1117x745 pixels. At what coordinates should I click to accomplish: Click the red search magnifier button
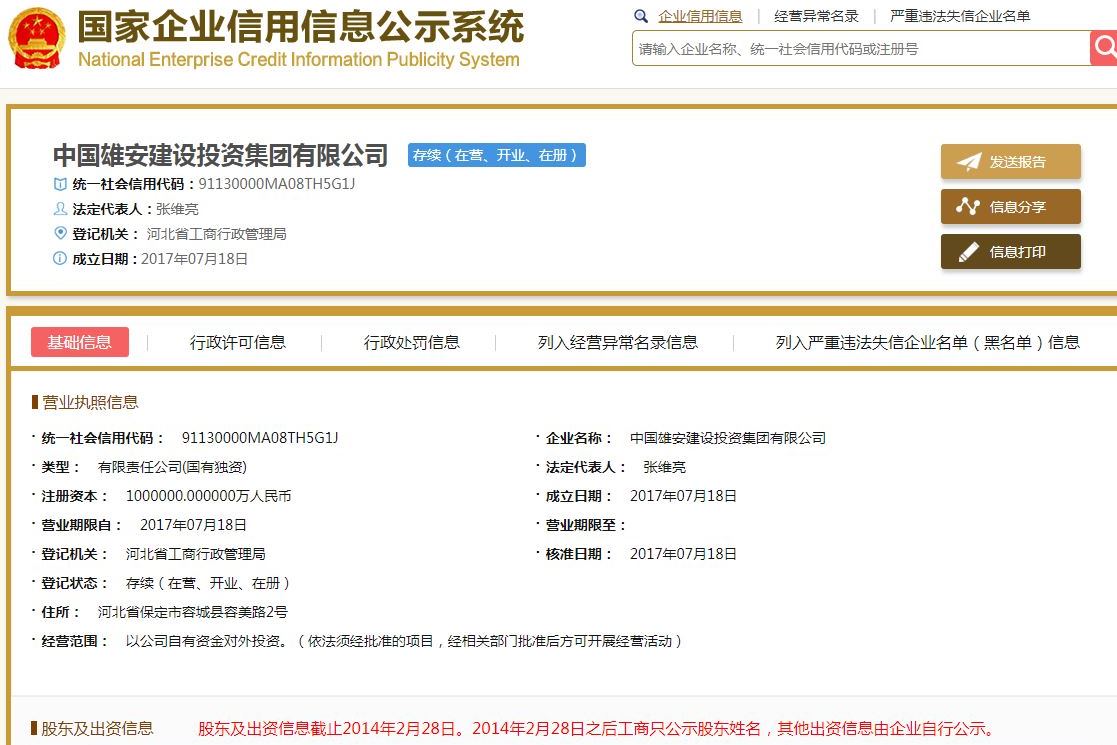[1104, 47]
